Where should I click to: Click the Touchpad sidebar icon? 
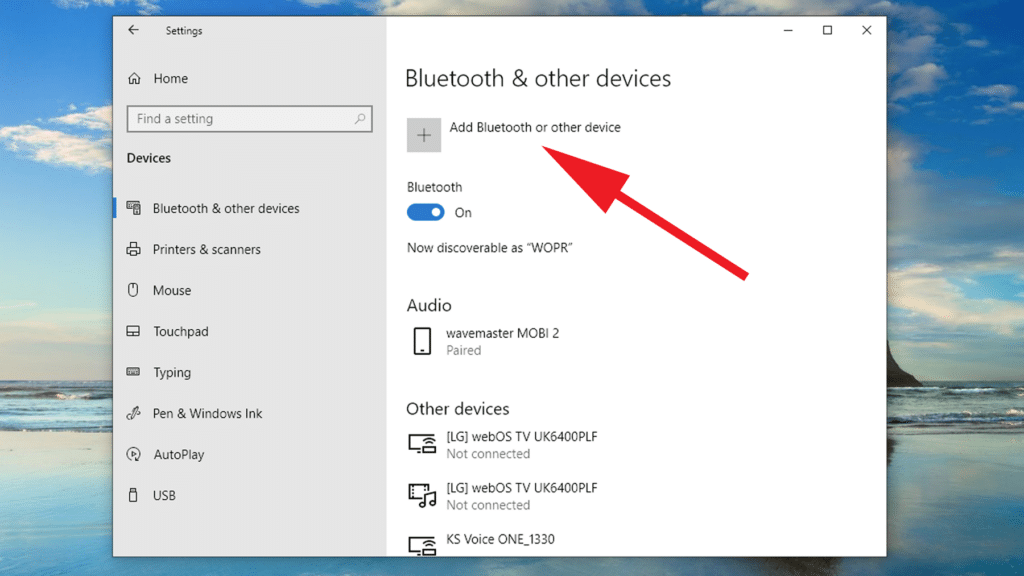[x=133, y=331]
